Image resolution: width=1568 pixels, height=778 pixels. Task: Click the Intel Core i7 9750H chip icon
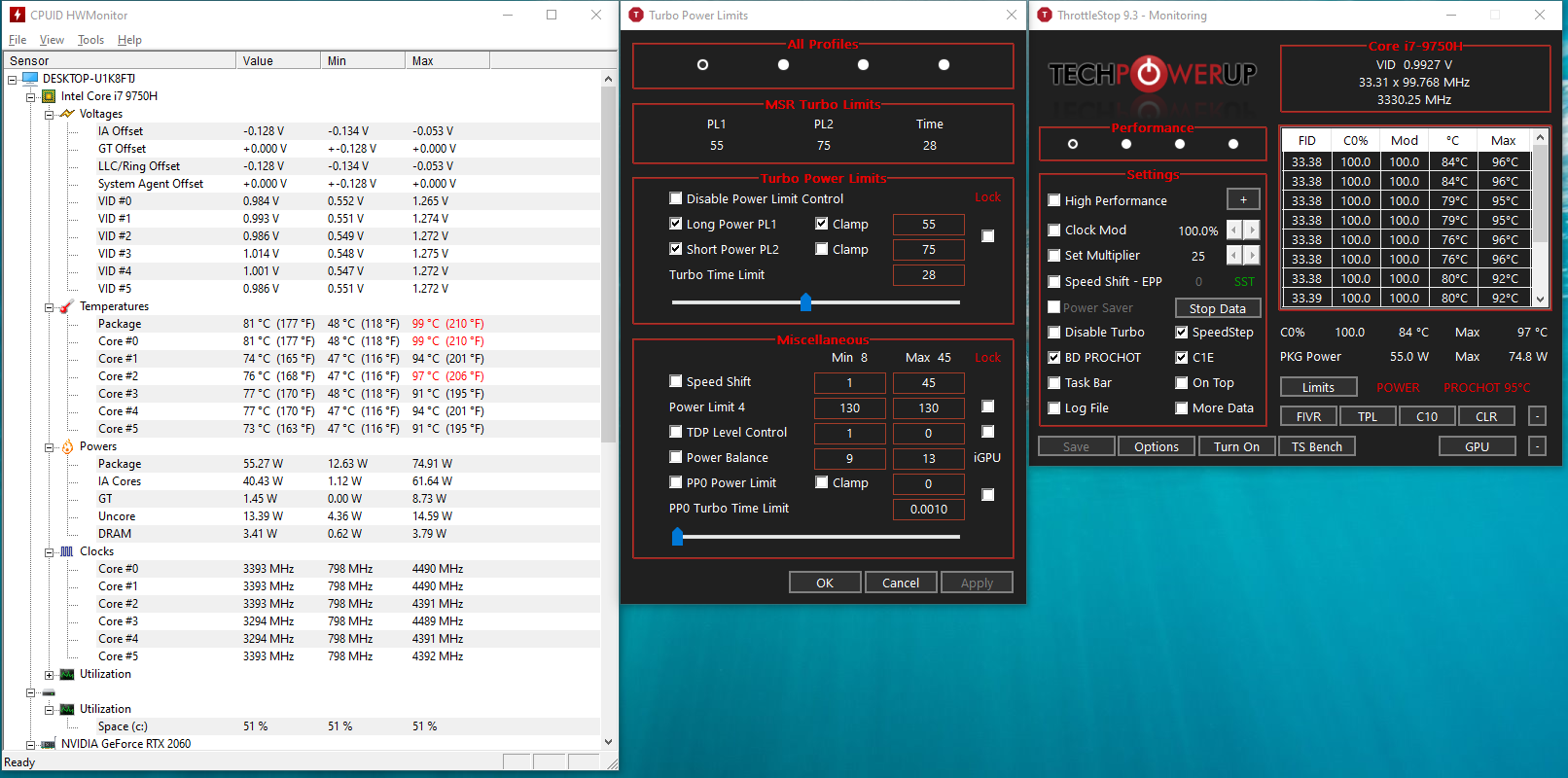point(49,96)
